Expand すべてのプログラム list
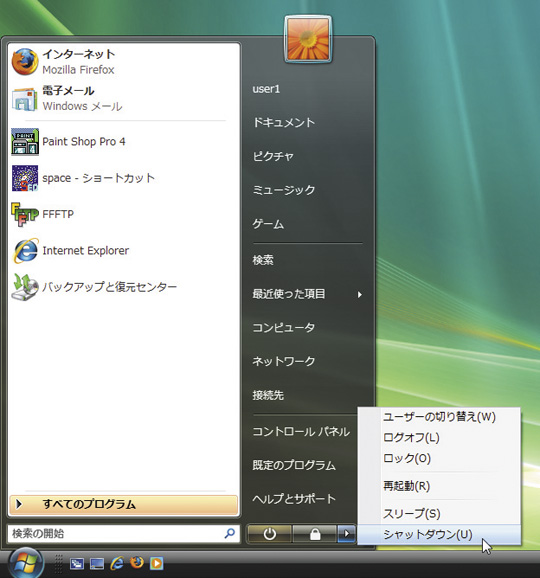 point(123,504)
